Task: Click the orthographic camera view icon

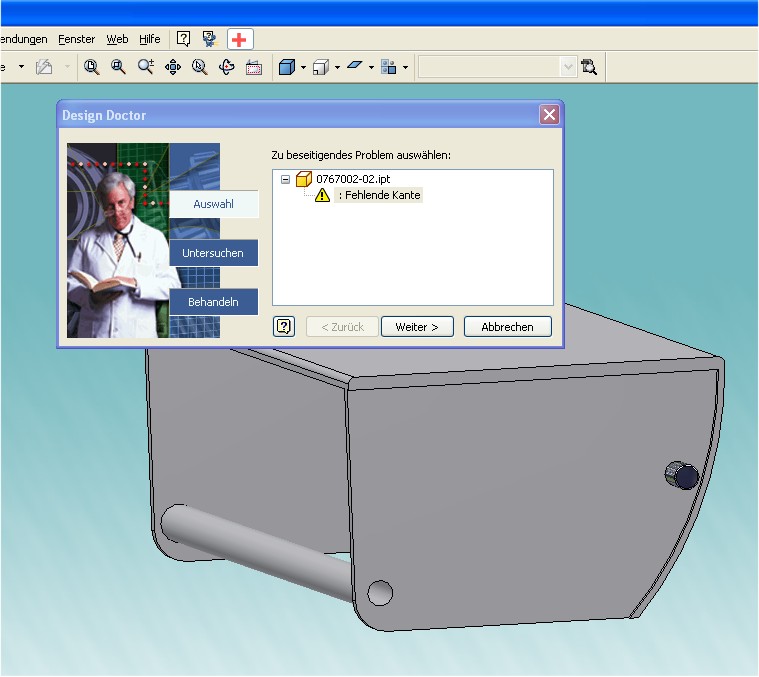Action: (320, 67)
